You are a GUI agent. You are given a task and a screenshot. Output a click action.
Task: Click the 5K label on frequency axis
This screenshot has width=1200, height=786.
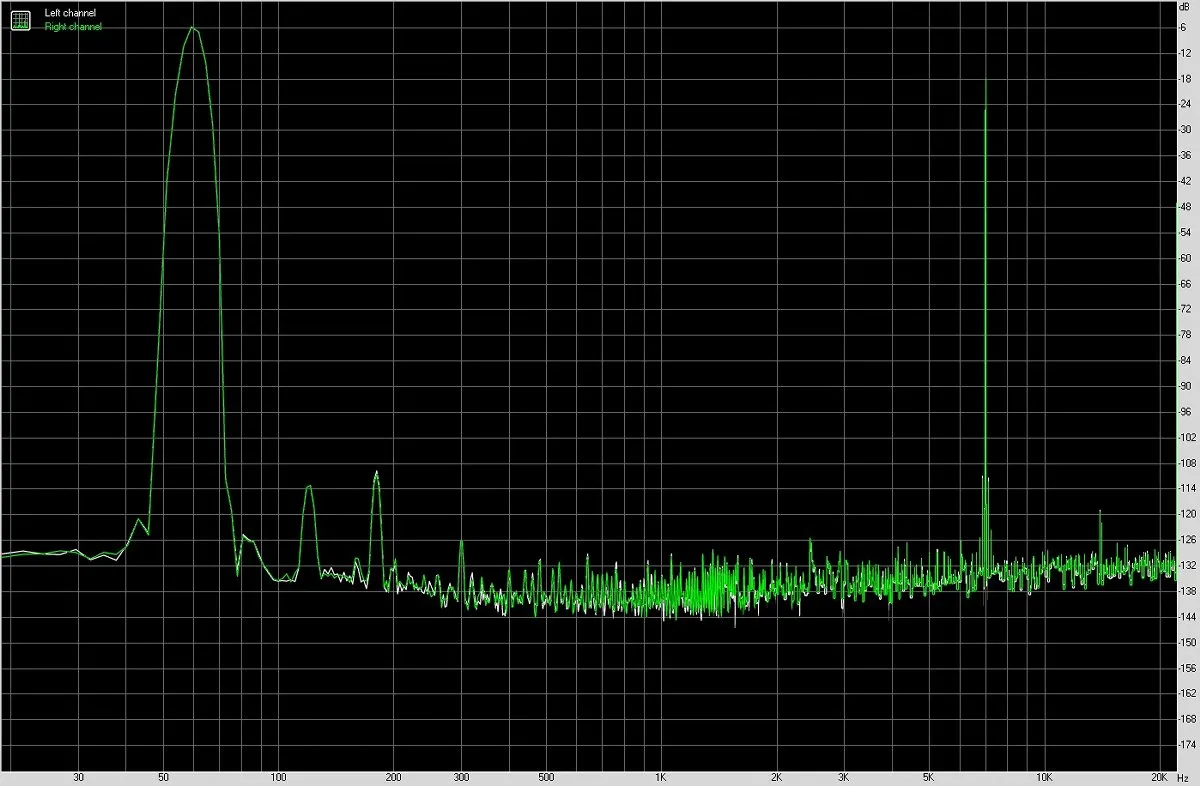[x=929, y=776]
